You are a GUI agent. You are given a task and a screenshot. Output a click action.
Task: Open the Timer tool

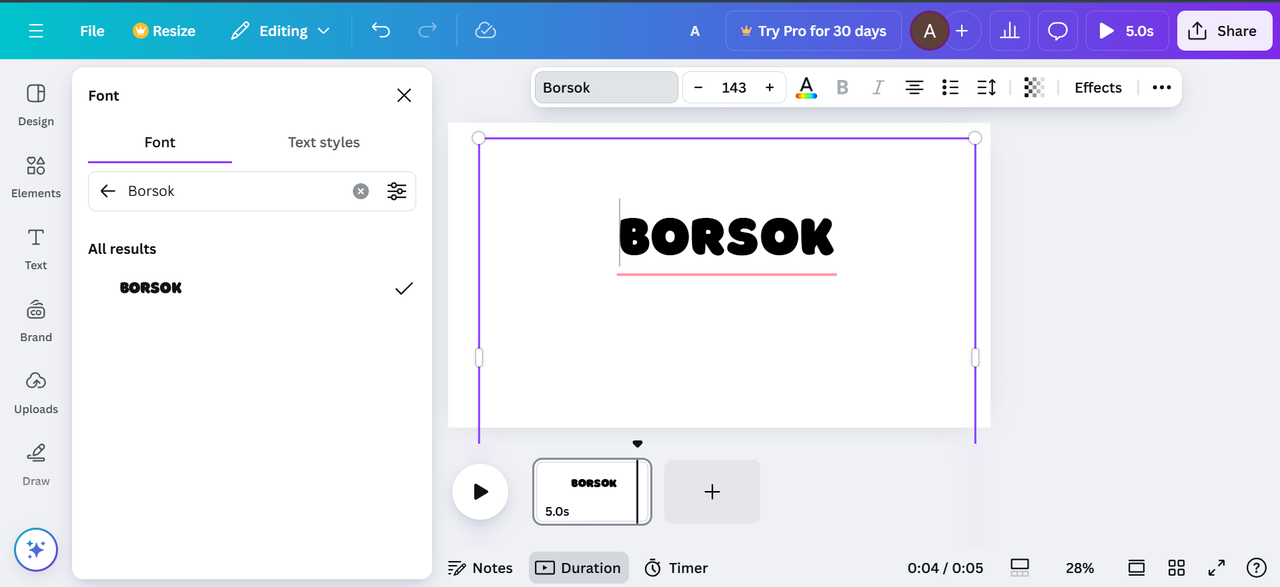(x=676, y=568)
